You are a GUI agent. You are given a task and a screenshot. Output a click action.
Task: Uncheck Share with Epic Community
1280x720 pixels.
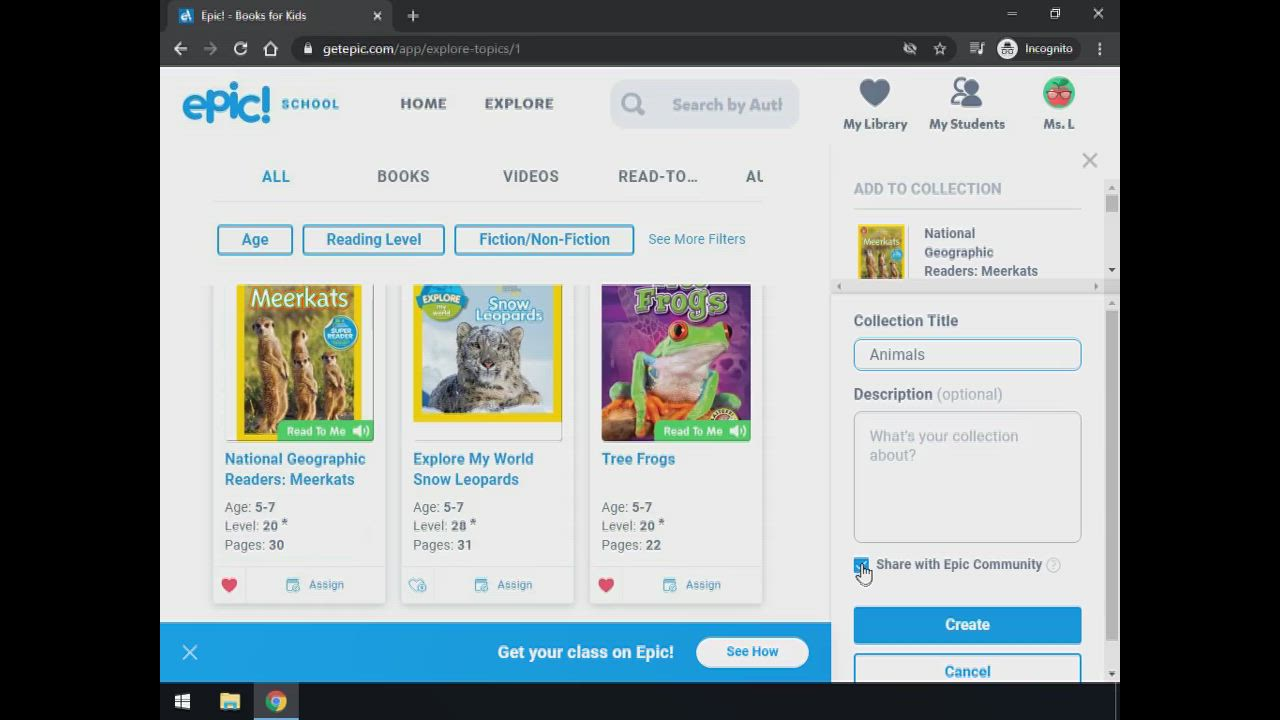pyautogui.click(x=861, y=565)
